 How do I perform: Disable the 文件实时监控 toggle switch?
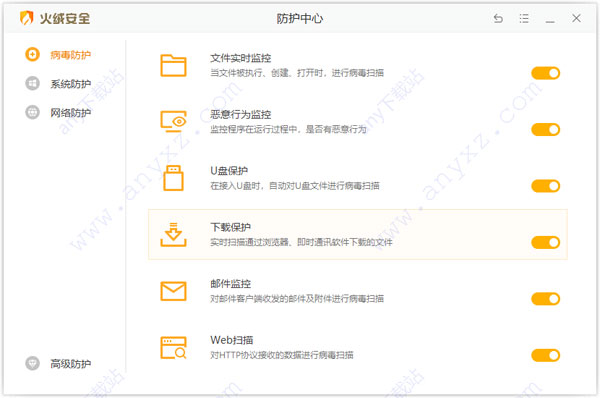(x=546, y=73)
